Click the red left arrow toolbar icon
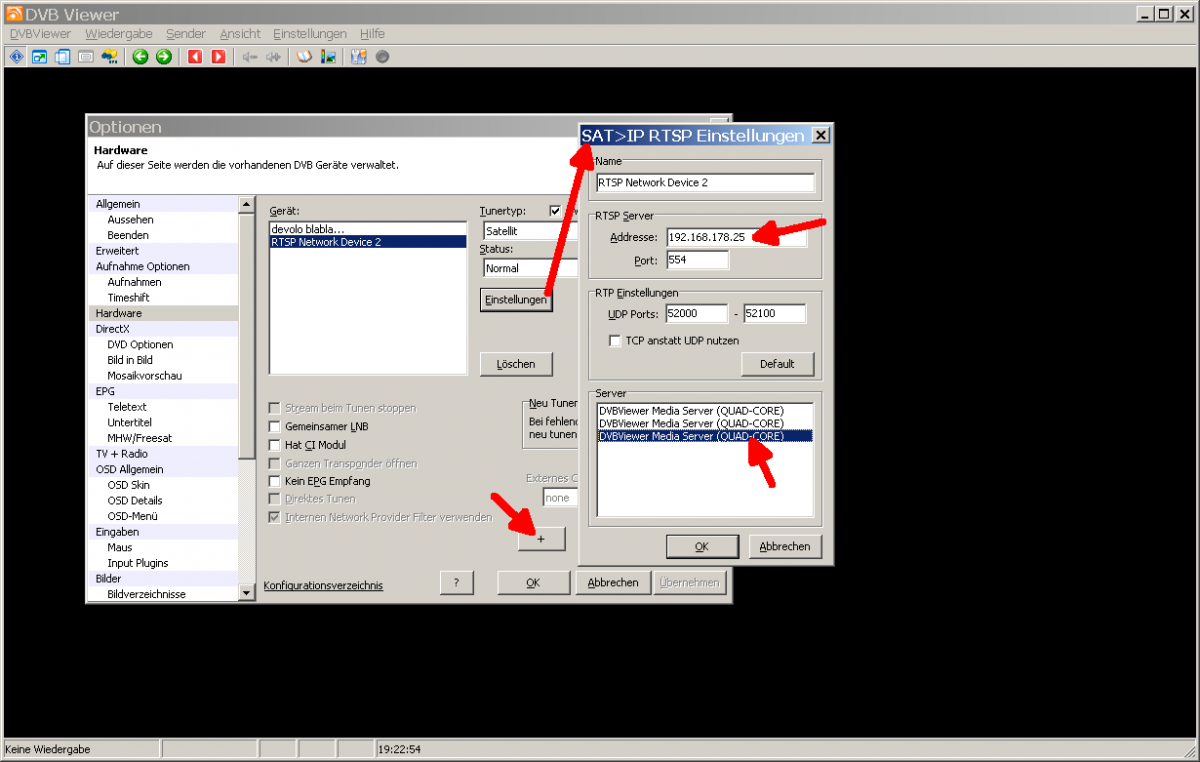Image resolution: width=1200 pixels, height=762 pixels. point(195,57)
